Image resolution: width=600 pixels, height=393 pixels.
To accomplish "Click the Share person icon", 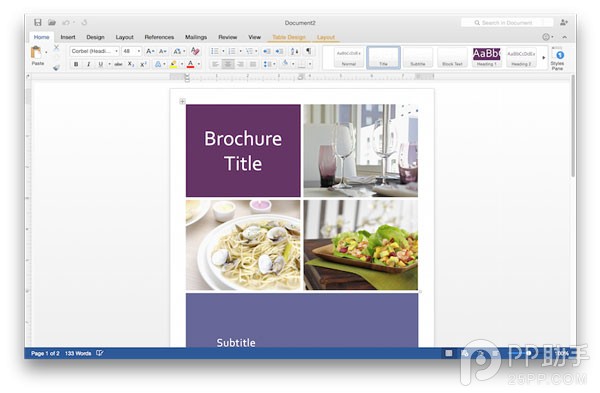I will point(564,23).
